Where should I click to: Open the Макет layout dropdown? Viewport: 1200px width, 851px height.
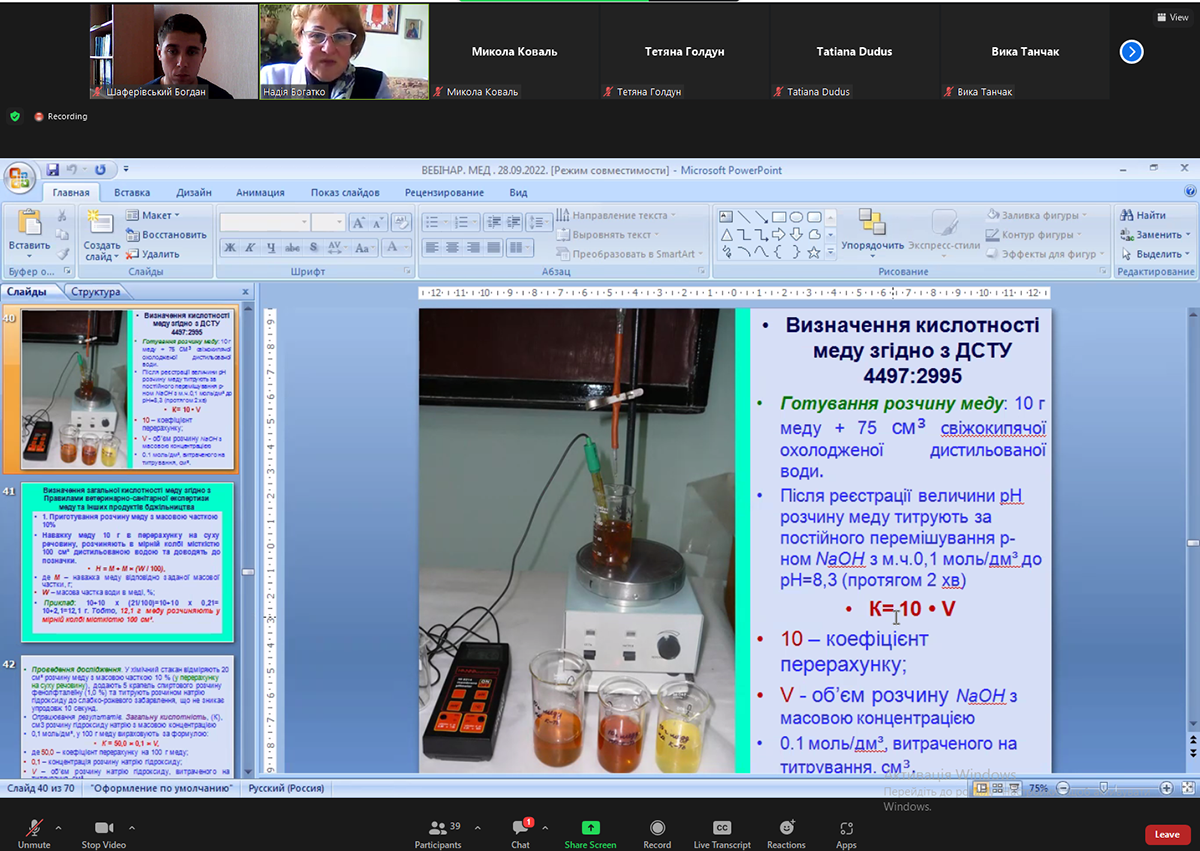[153, 215]
